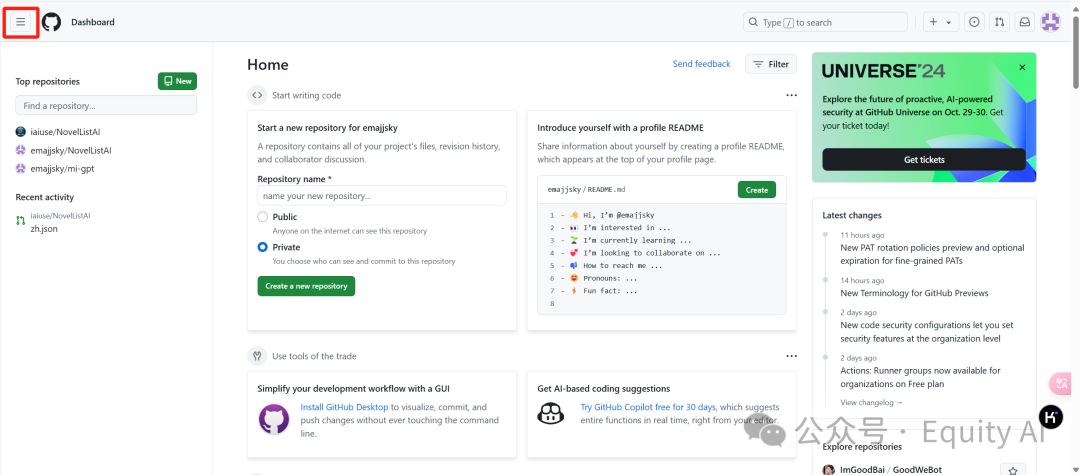Open the user profile avatar menu
This screenshot has width=1080, height=475.
[1051, 22]
